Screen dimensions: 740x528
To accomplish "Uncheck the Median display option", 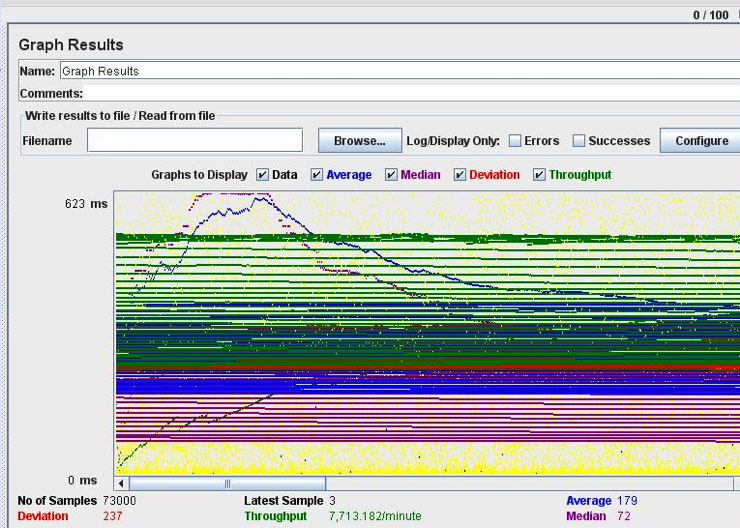I will [391, 175].
